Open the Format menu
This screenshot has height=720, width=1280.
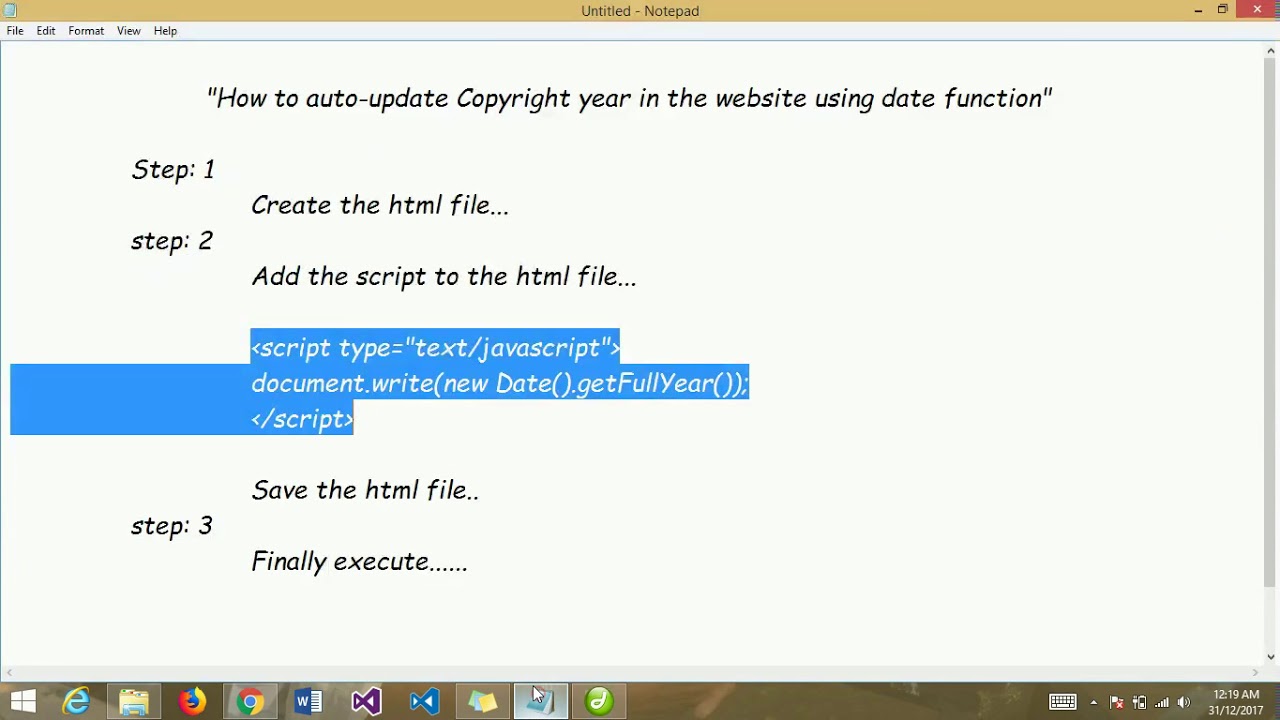pyautogui.click(x=86, y=31)
